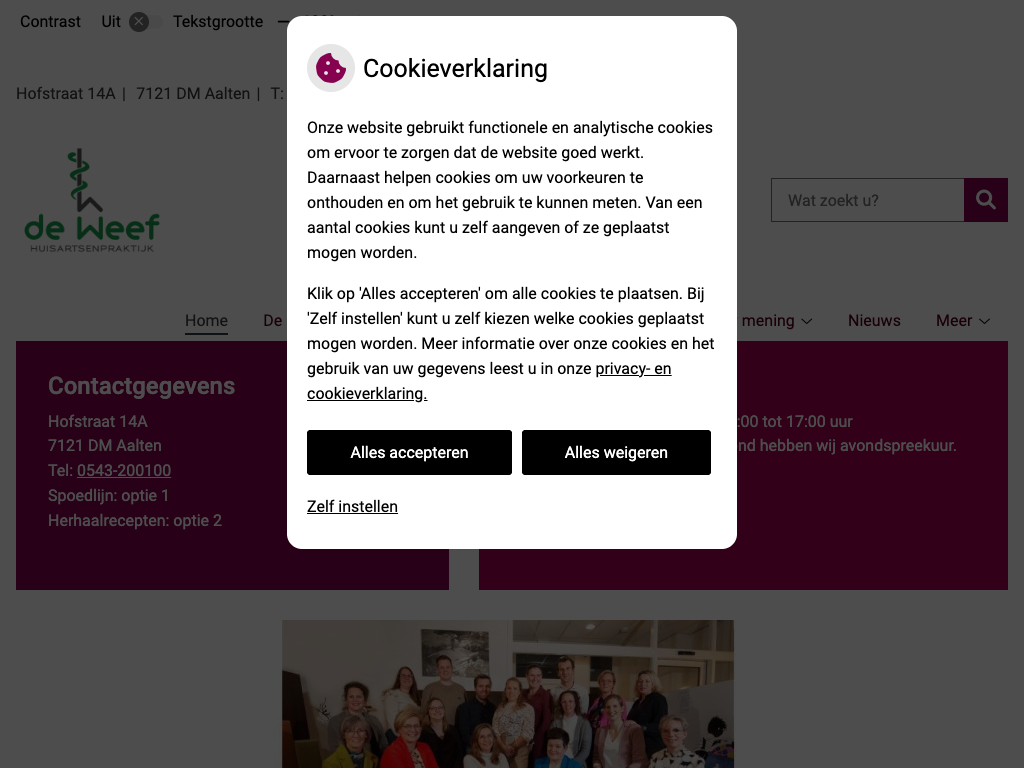This screenshot has height=768, width=1024.
Task: Open the partially hidden 'De' menu item
Action: tap(273, 321)
